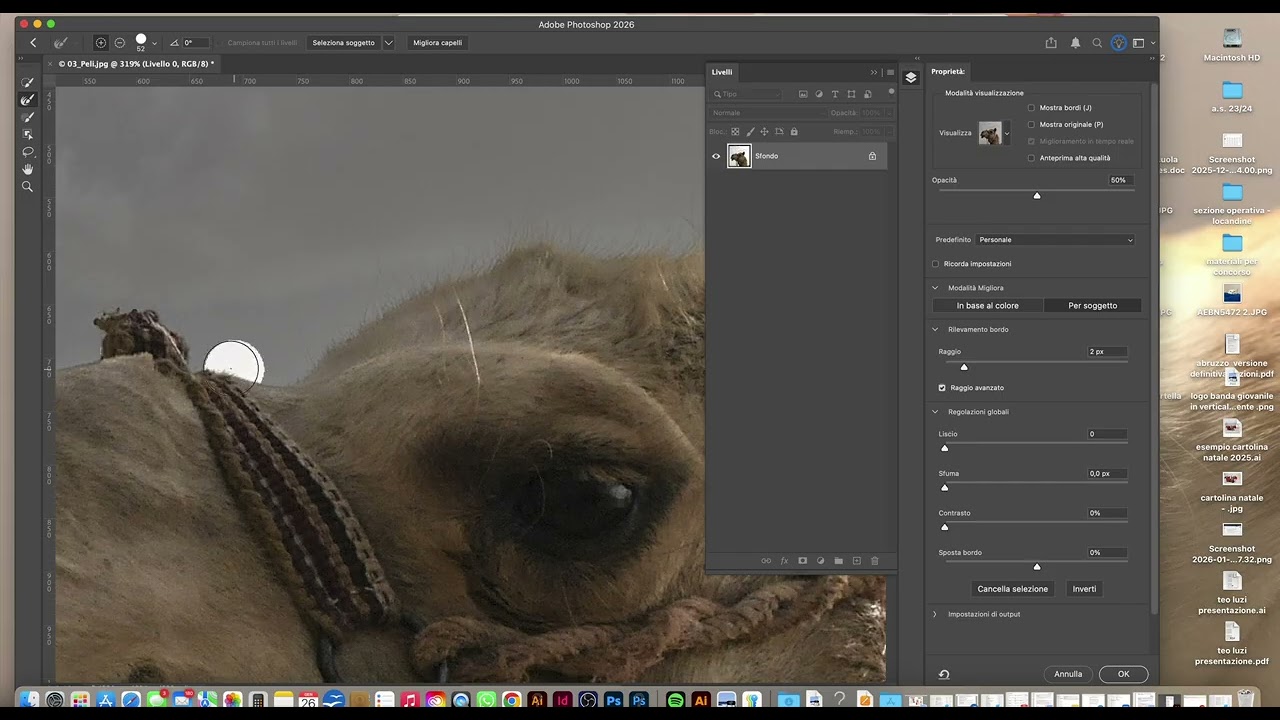
Task: Open notifications bell in Photoshop
Action: pyautogui.click(x=1075, y=43)
